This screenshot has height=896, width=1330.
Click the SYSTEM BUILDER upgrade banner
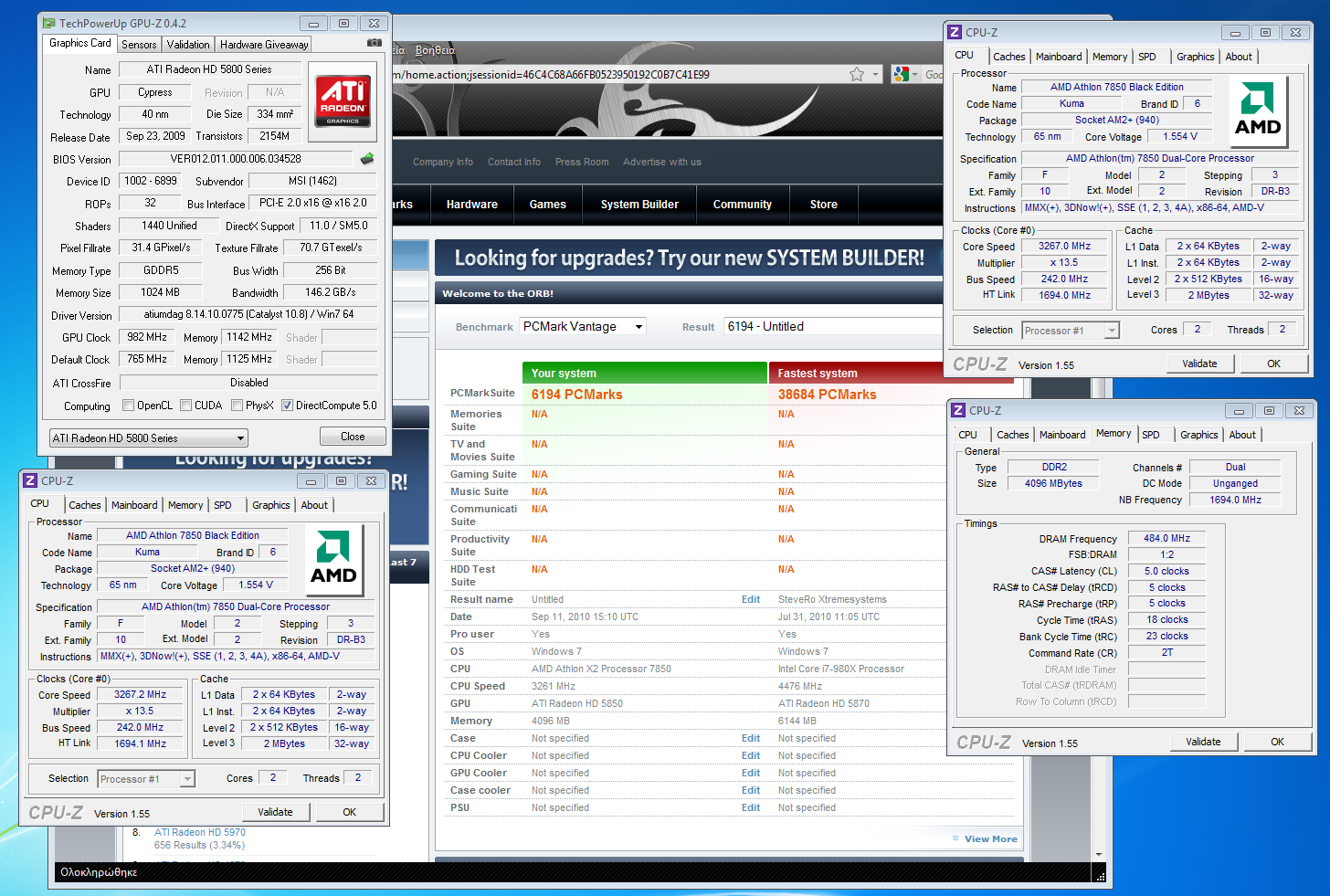coord(689,258)
